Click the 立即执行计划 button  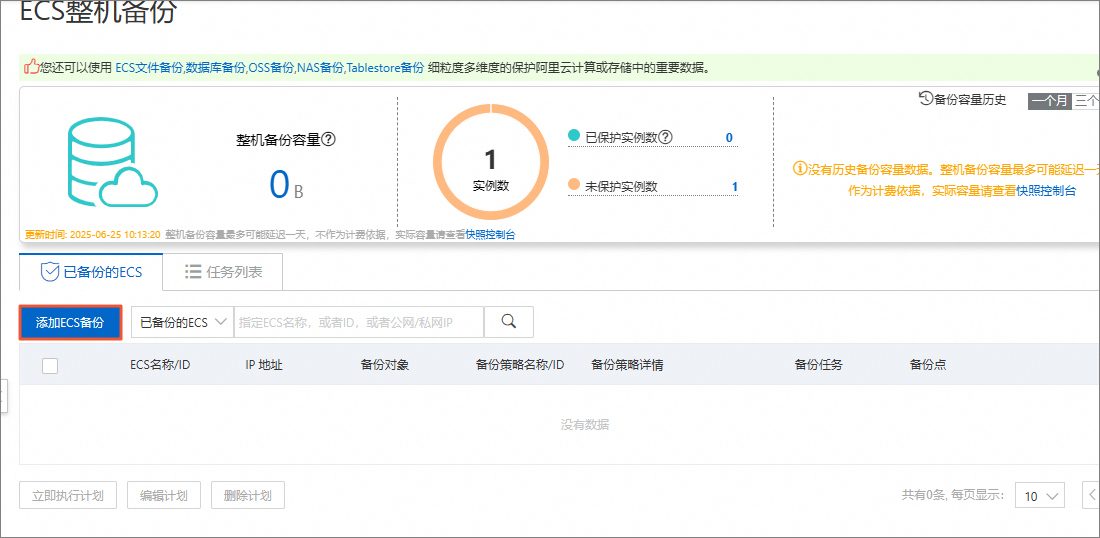pyautogui.click(x=68, y=496)
